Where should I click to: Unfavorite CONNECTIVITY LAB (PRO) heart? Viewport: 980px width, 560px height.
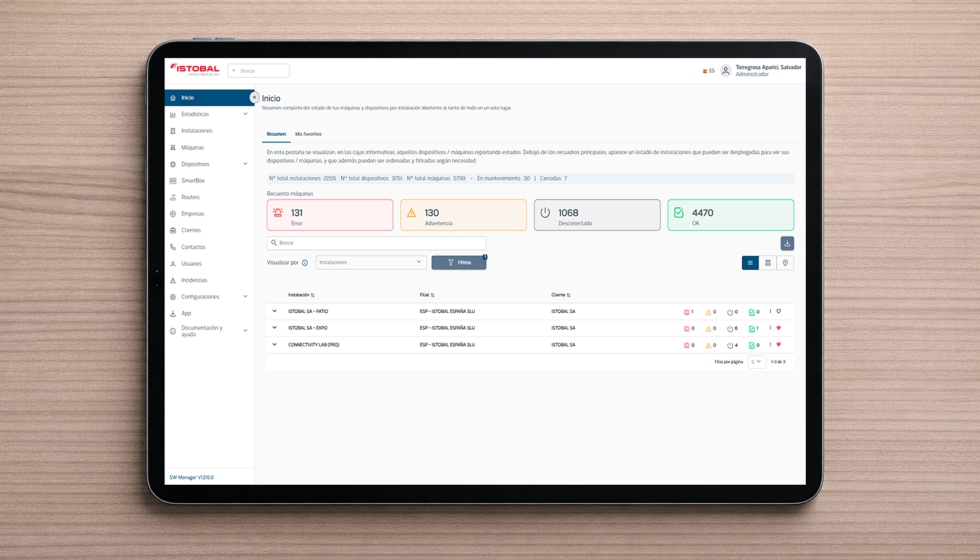pos(778,344)
